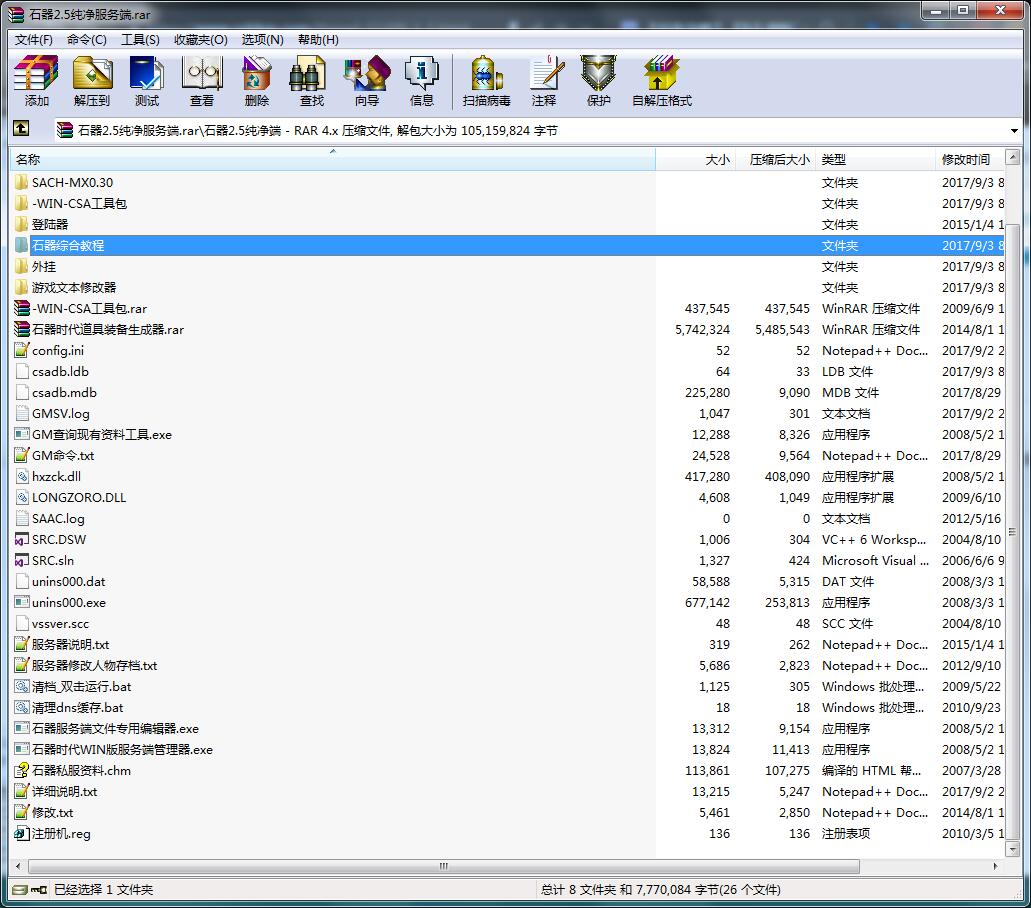Open the 工具(S) menu
This screenshot has width=1031, height=908.
(x=140, y=39)
